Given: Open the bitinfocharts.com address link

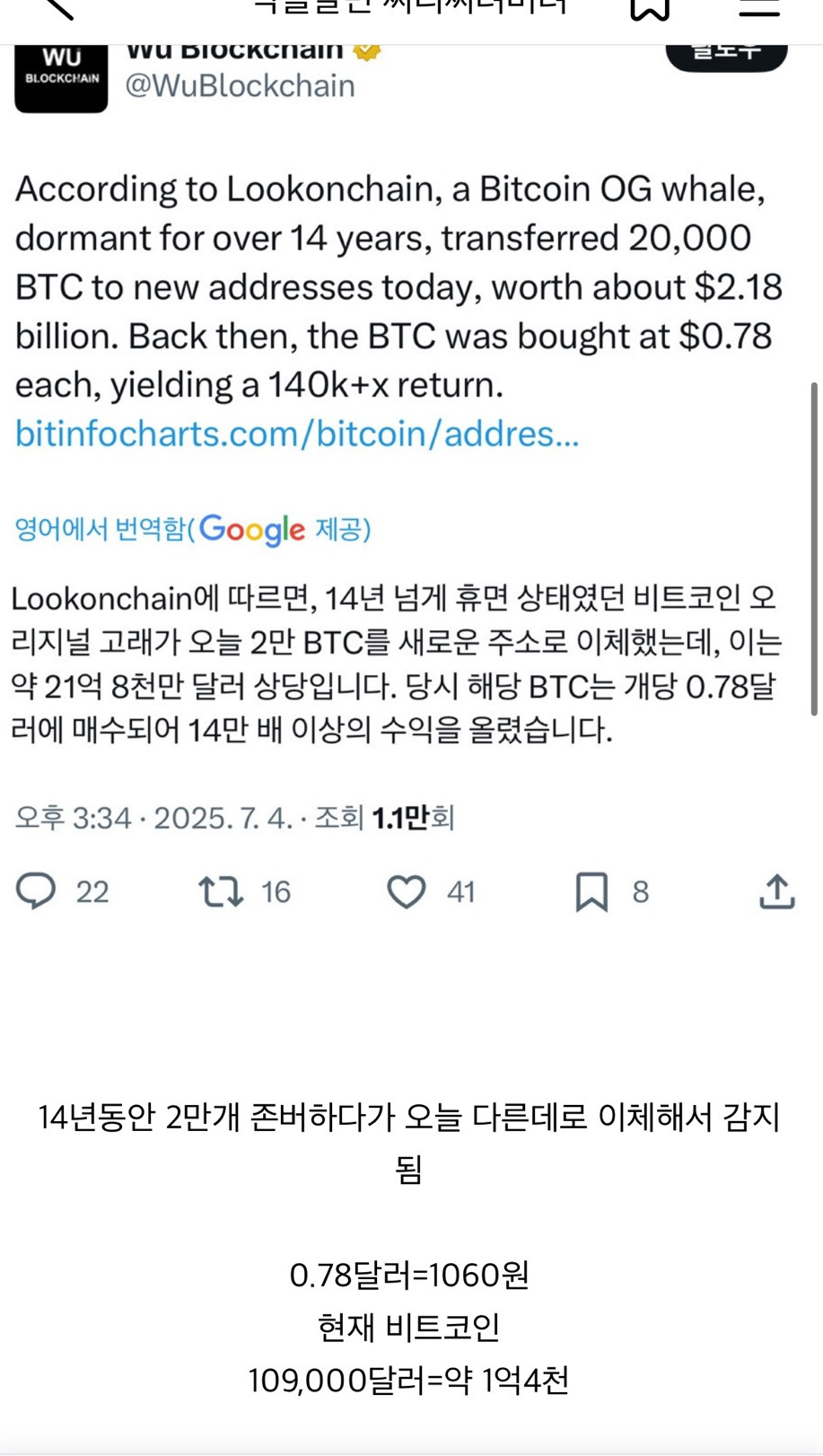Looking at the screenshot, I should (296, 434).
